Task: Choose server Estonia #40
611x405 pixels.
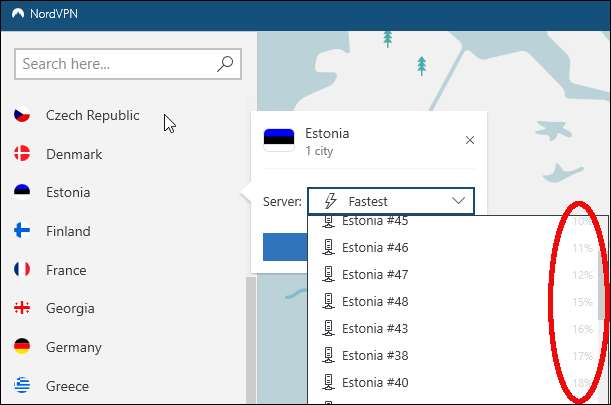Action: (x=375, y=382)
